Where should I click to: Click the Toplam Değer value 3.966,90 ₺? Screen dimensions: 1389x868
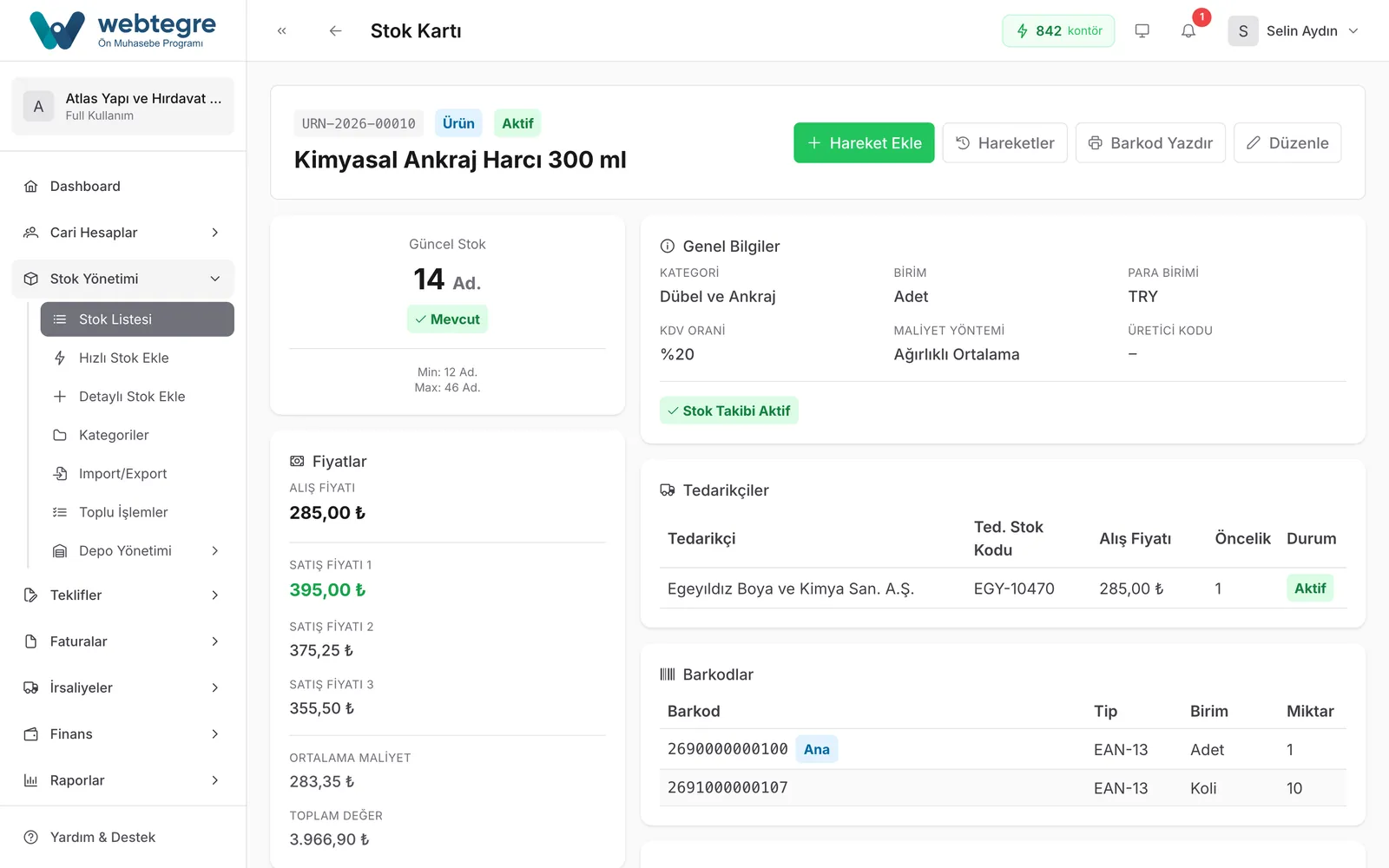329,839
